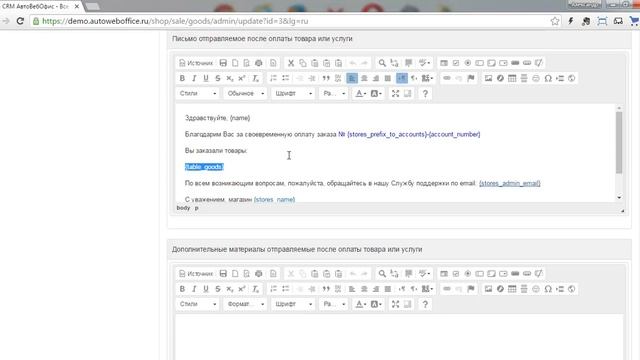Toggle numbered list in the letter editor

coord(273,78)
